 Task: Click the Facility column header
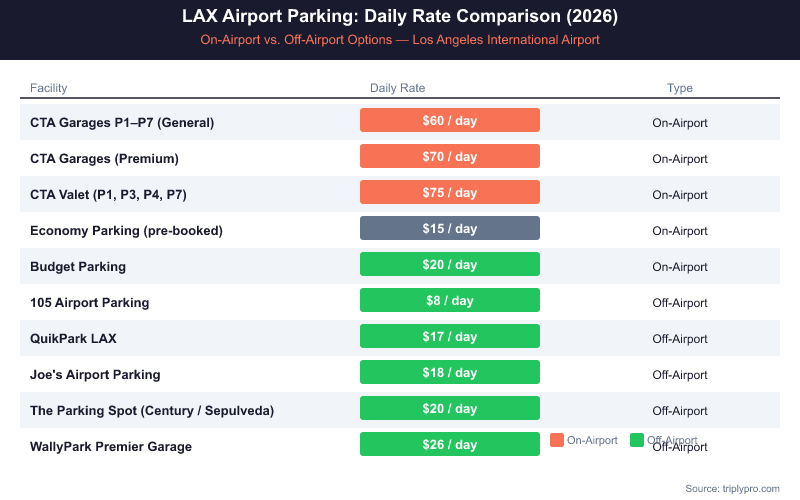tap(49, 88)
